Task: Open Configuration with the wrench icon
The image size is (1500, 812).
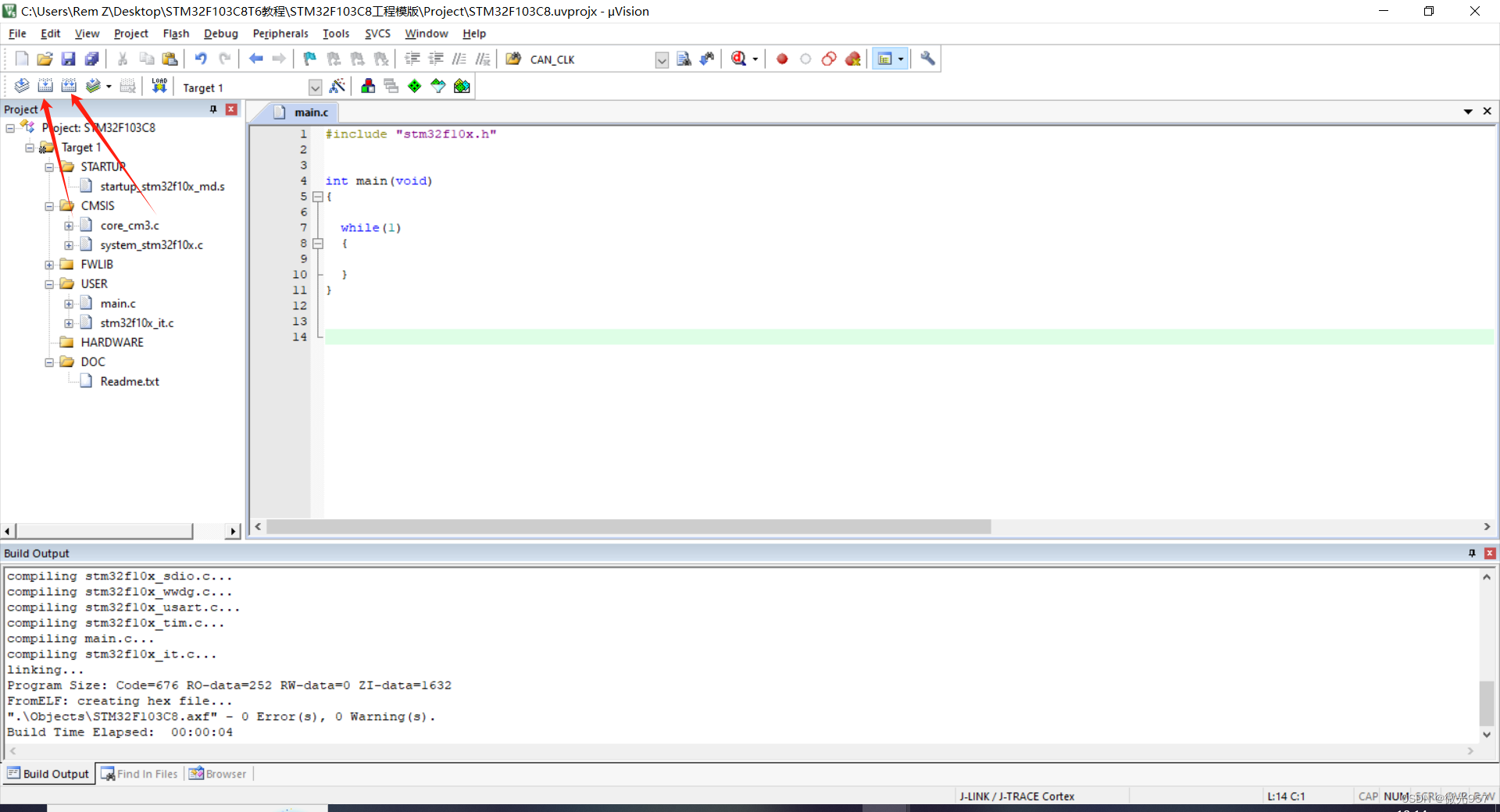Action: click(927, 59)
